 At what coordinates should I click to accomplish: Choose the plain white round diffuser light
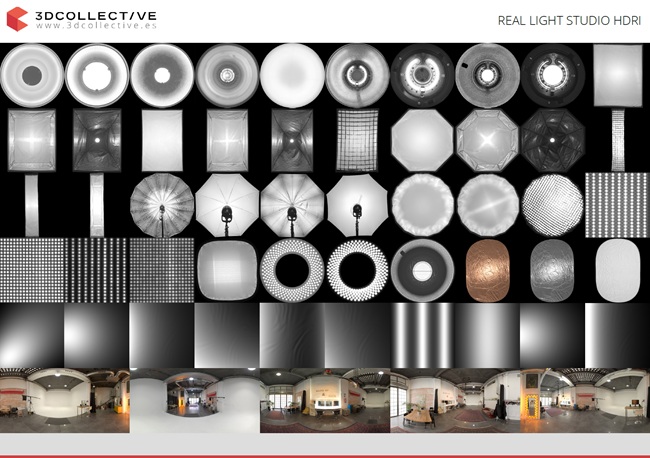[x=292, y=75]
